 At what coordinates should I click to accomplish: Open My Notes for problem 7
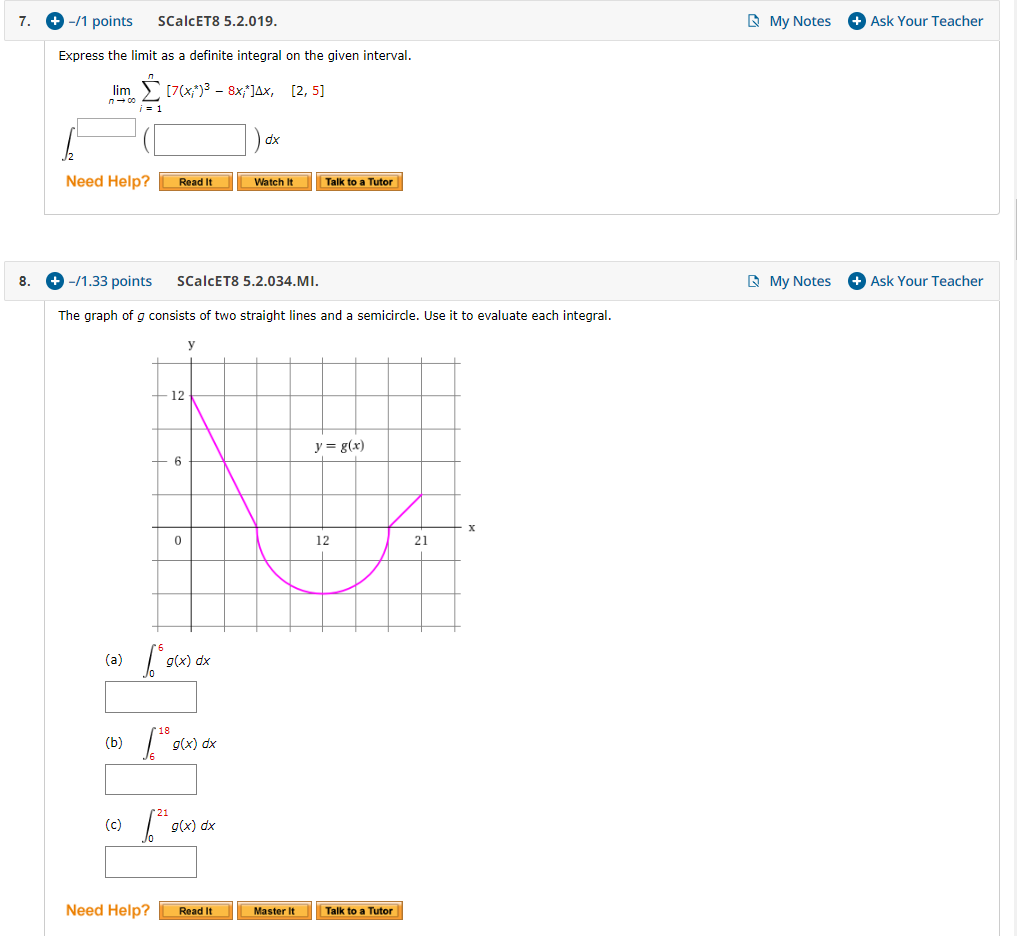pos(798,20)
